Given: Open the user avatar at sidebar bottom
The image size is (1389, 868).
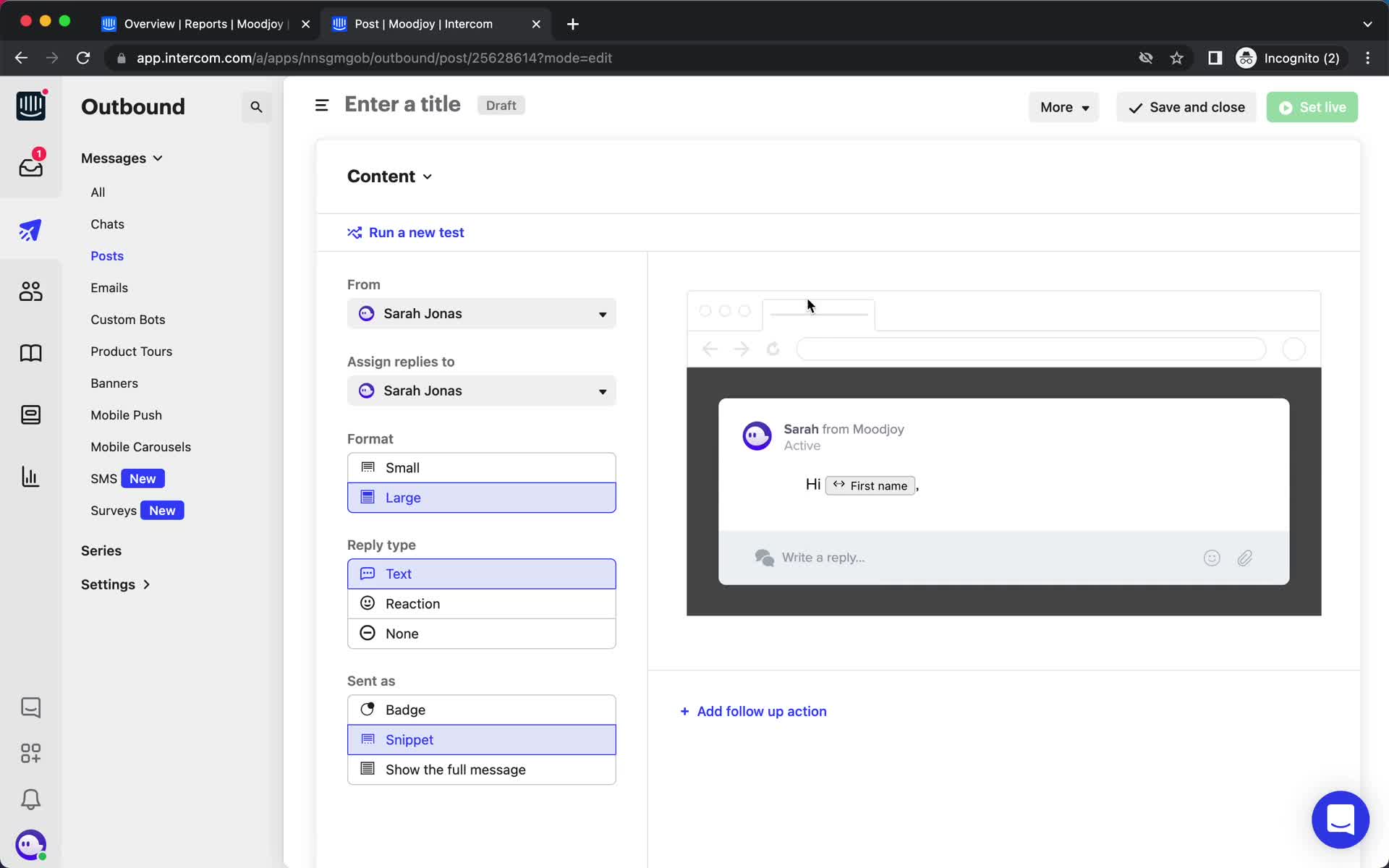Looking at the screenshot, I should click(x=30, y=844).
